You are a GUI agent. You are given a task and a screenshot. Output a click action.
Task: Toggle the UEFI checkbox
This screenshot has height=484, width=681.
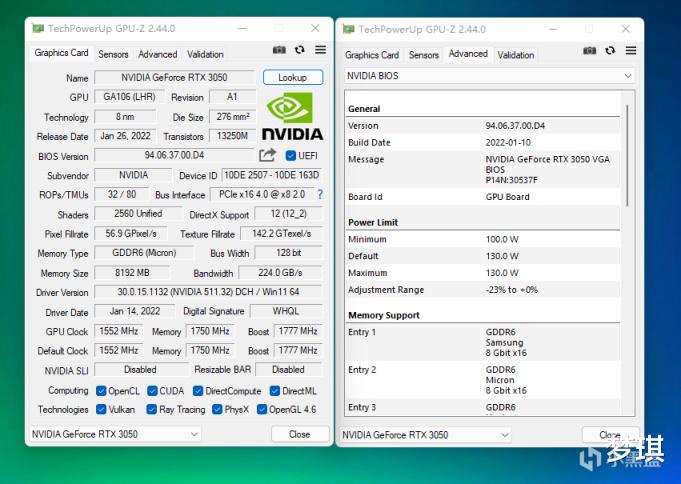291,156
